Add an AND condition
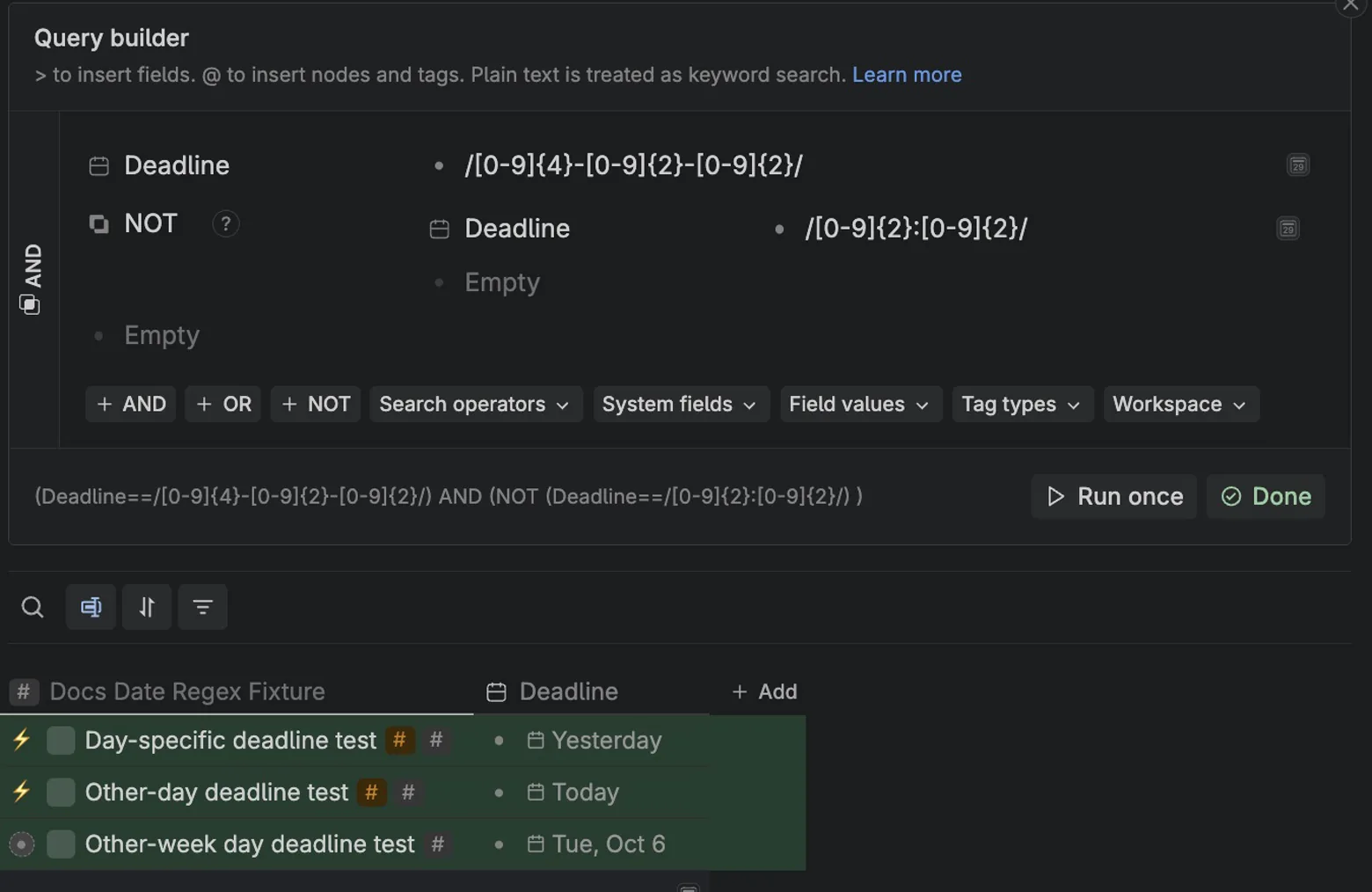Image resolution: width=1372 pixels, height=892 pixels. click(x=131, y=405)
